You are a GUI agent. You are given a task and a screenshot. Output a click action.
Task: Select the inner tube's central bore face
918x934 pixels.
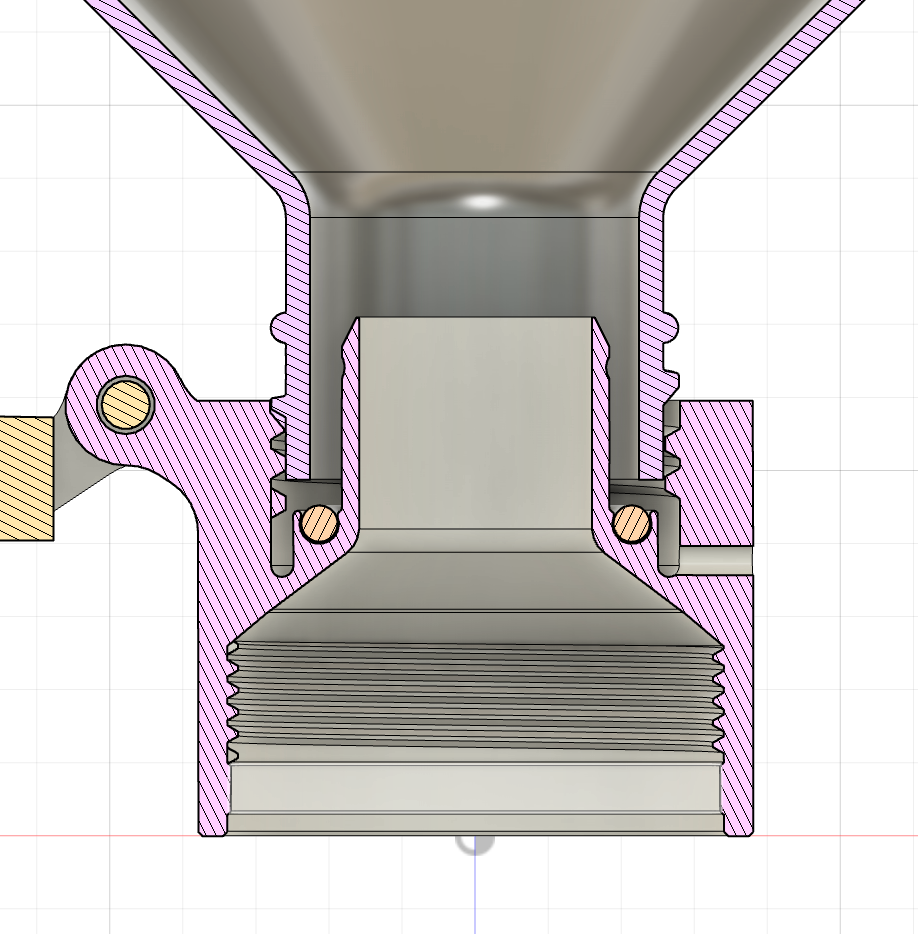click(475, 420)
